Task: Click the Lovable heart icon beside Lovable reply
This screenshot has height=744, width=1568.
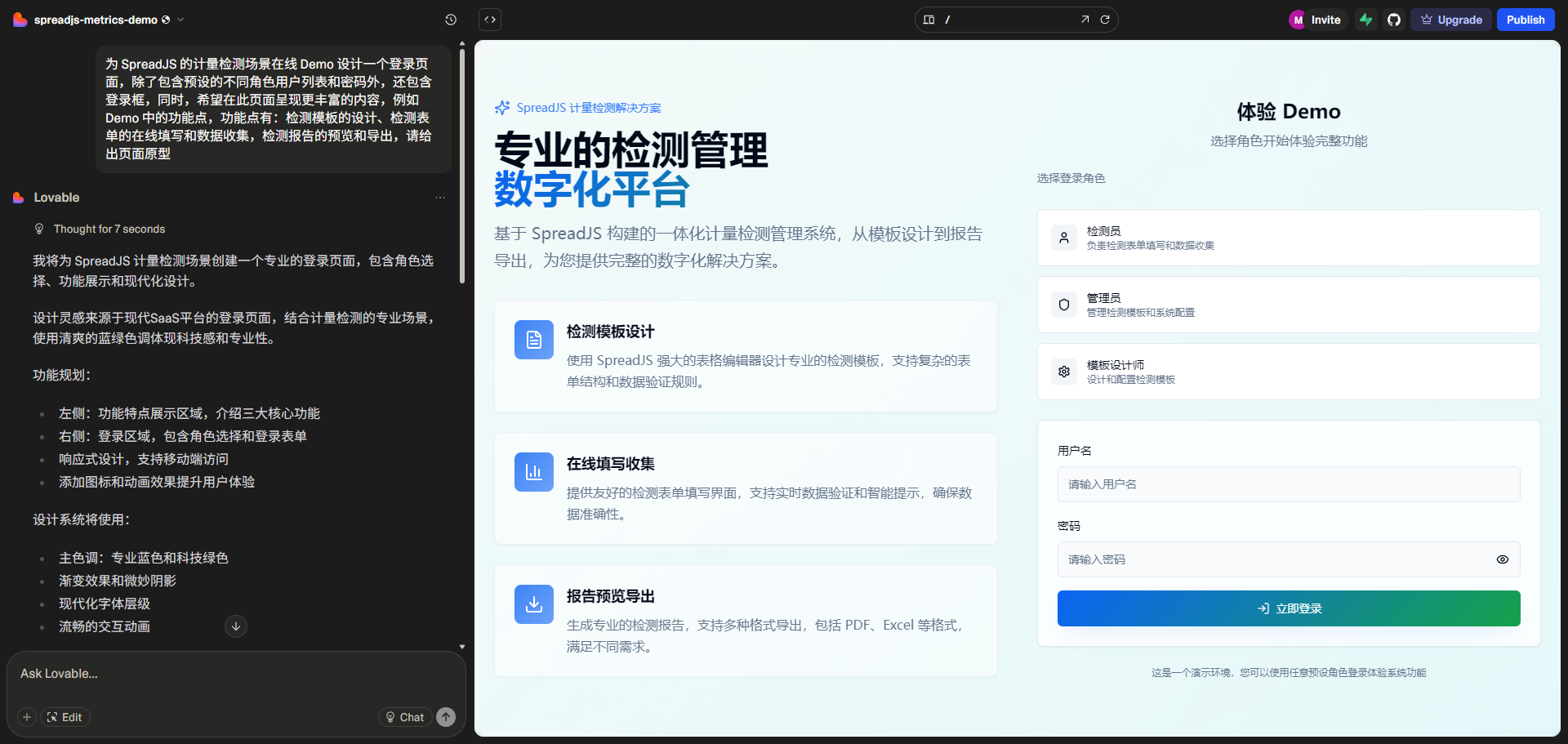Action: coord(19,198)
